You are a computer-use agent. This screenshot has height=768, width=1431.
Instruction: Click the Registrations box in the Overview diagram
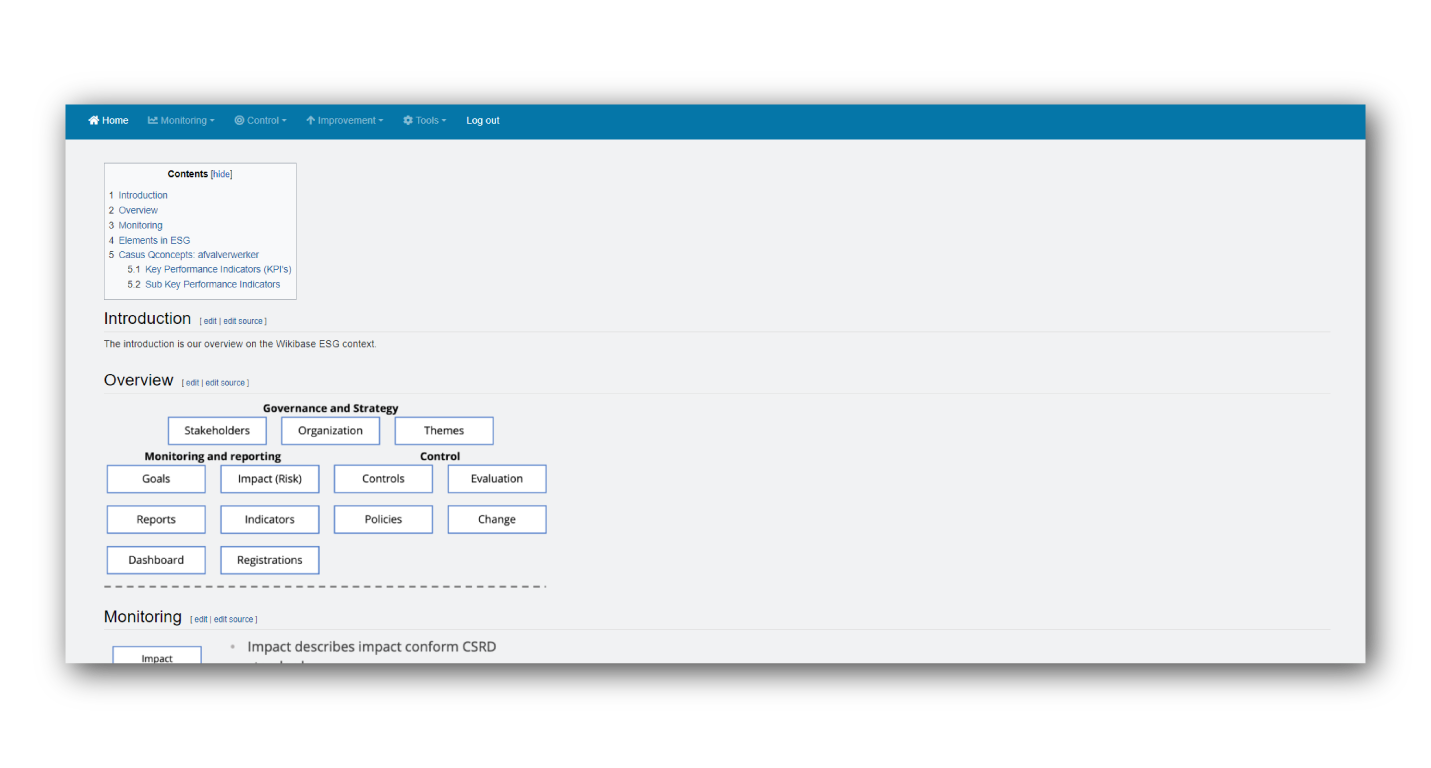269,560
